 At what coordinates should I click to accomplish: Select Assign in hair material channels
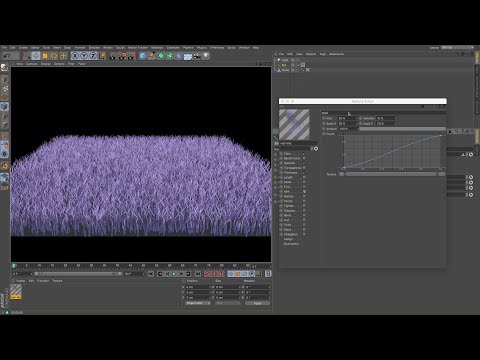[288, 239]
